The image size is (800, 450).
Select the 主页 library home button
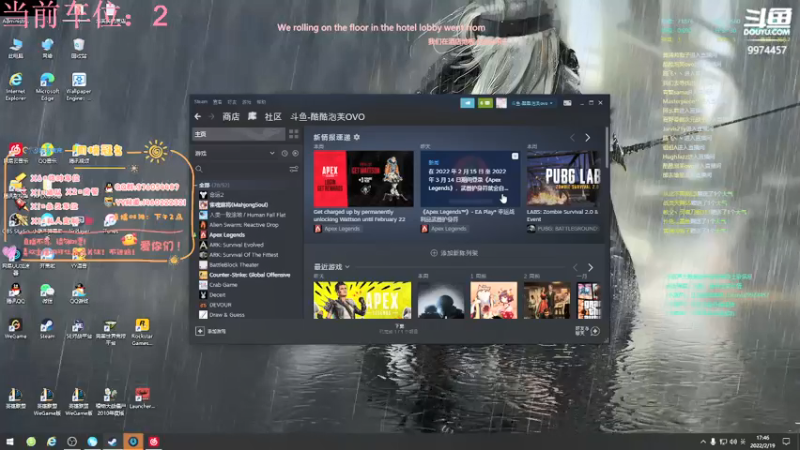pyautogui.click(x=238, y=134)
